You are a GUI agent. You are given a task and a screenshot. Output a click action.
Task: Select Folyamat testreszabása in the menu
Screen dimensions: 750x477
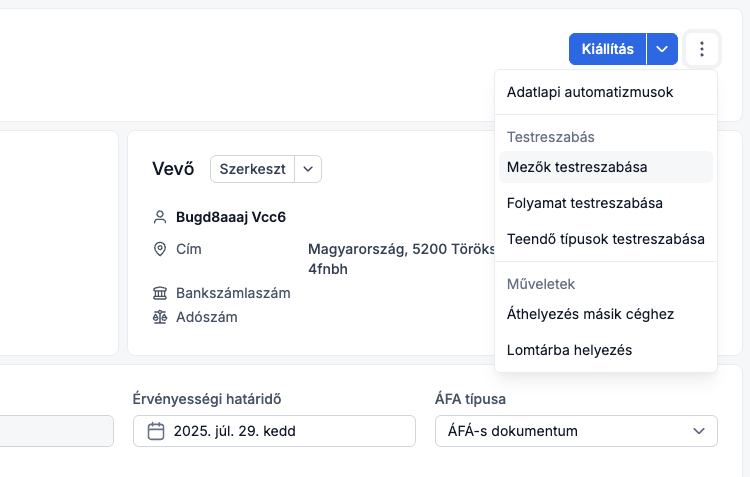[585, 203]
